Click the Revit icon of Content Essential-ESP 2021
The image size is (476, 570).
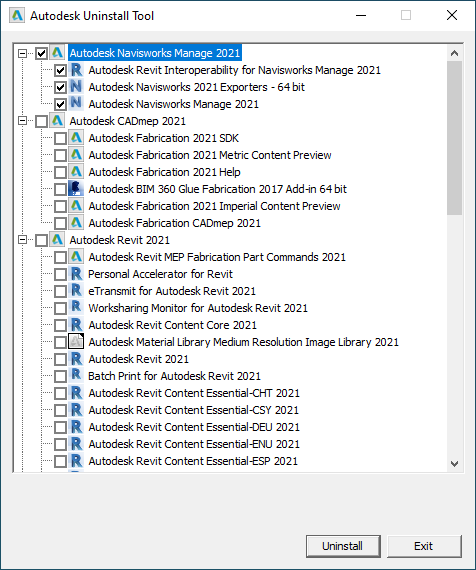pos(76,461)
